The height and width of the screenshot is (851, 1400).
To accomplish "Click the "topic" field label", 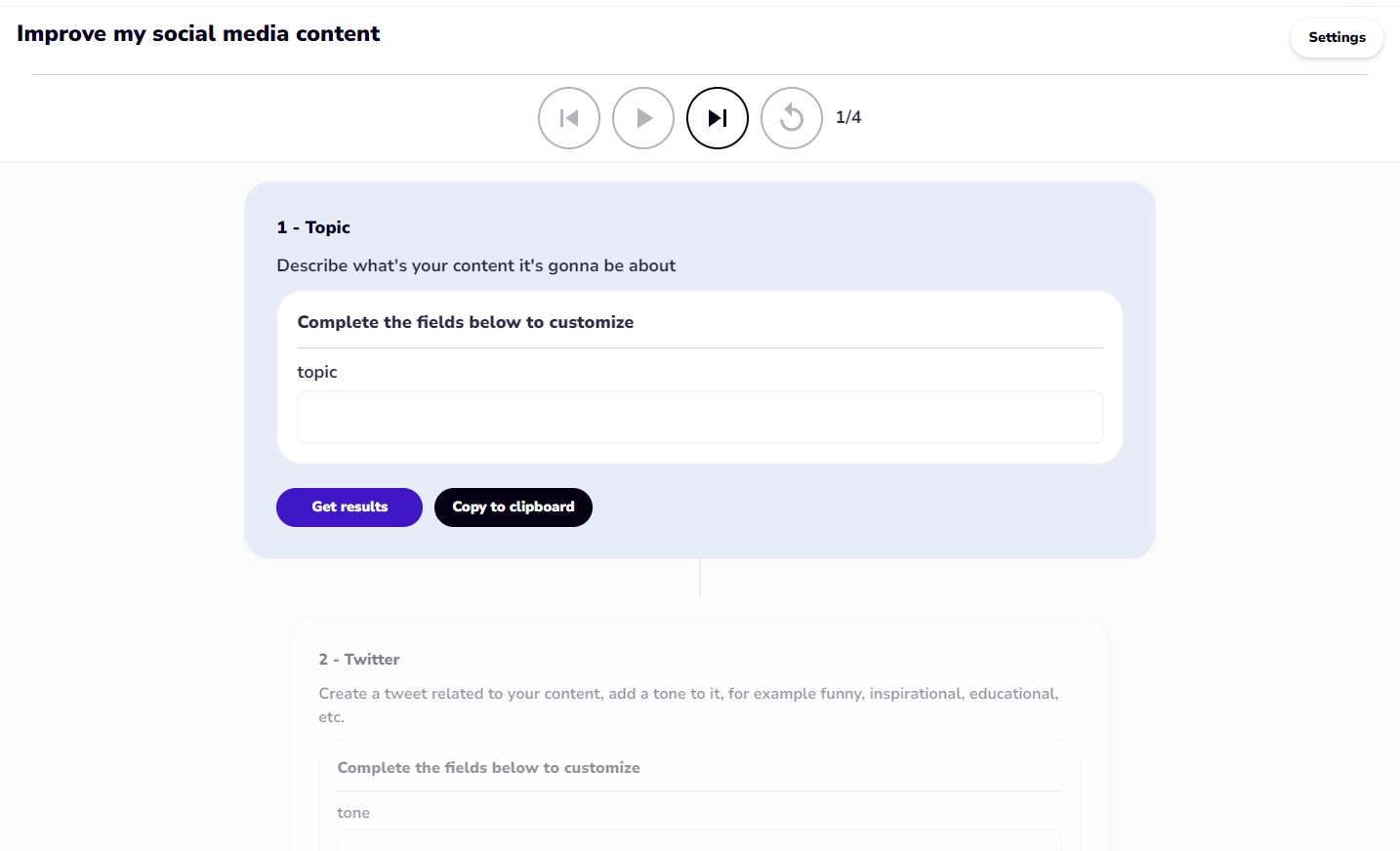I will coord(317,372).
